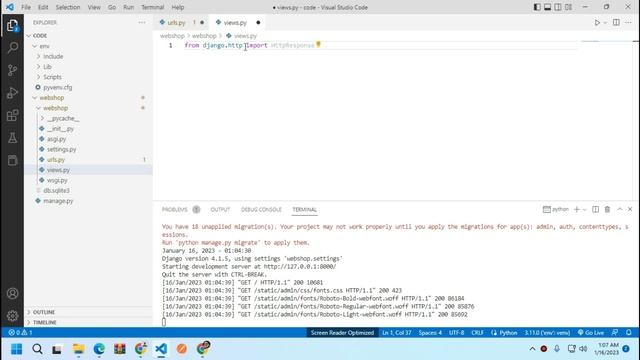Switch to the OUTPUT panel tab

coord(220,209)
